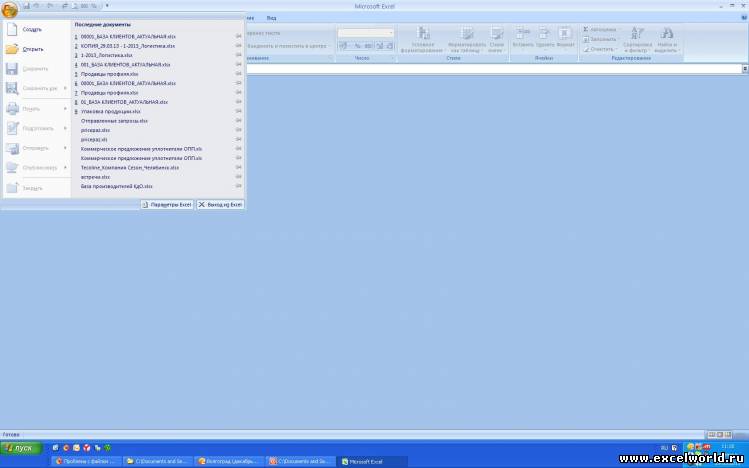This screenshot has height=468, width=749.
Task: Click the Параметры Excel button
Action: point(167,204)
